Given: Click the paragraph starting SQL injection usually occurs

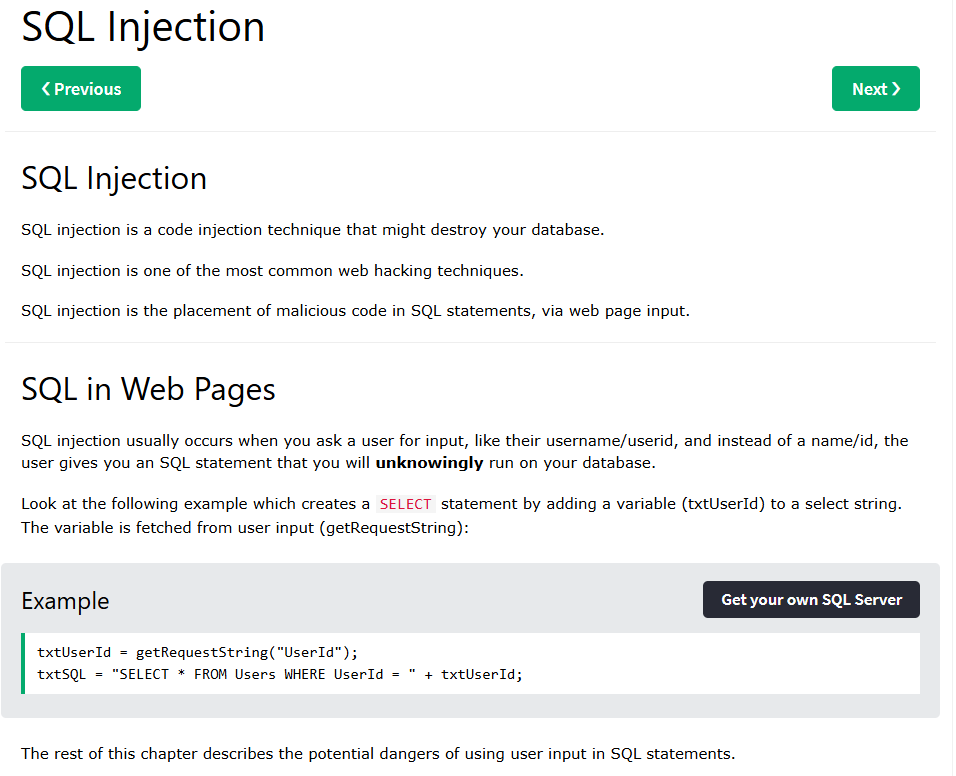Looking at the screenshot, I should [464, 451].
